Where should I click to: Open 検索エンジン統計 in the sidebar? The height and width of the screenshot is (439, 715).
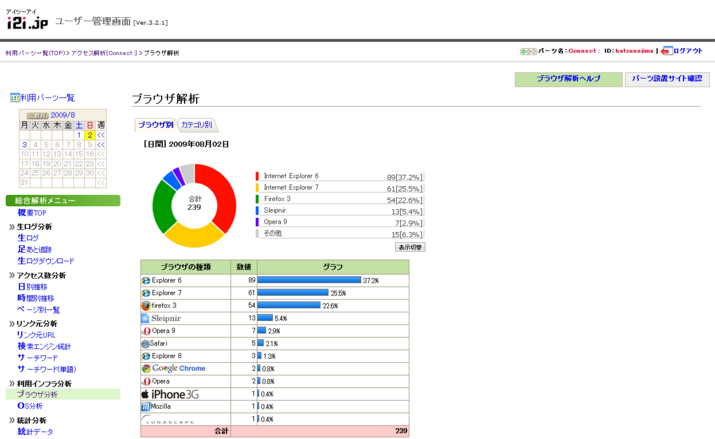click(44, 346)
